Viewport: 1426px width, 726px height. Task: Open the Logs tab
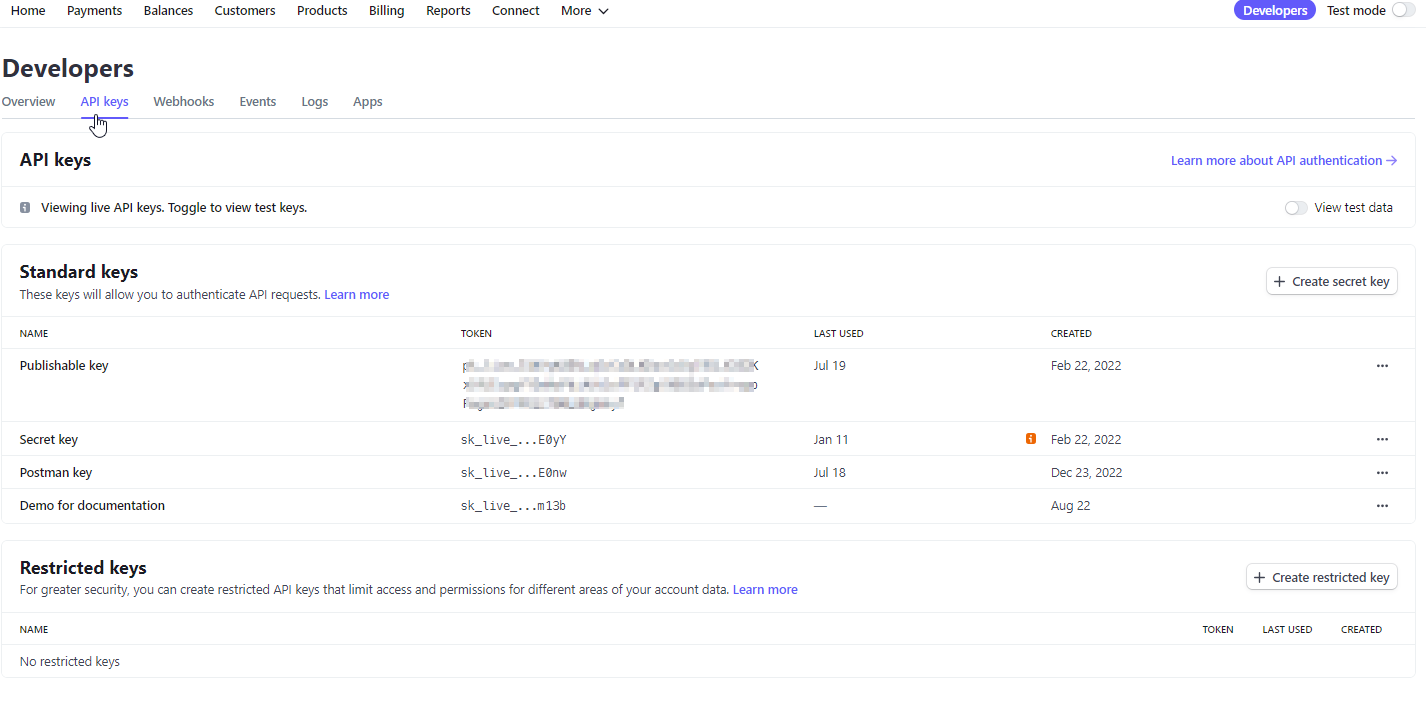pos(314,102)
